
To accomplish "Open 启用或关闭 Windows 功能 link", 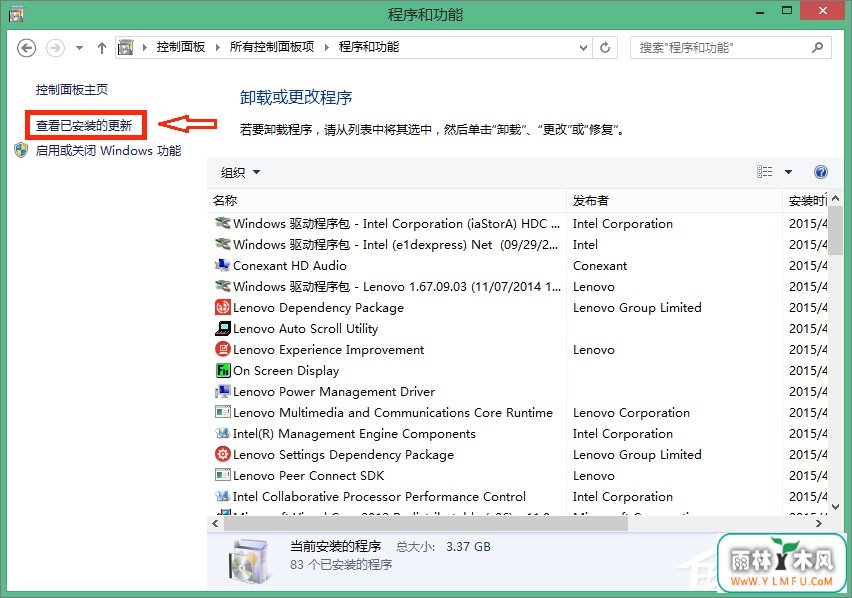I will pos(108,150).
